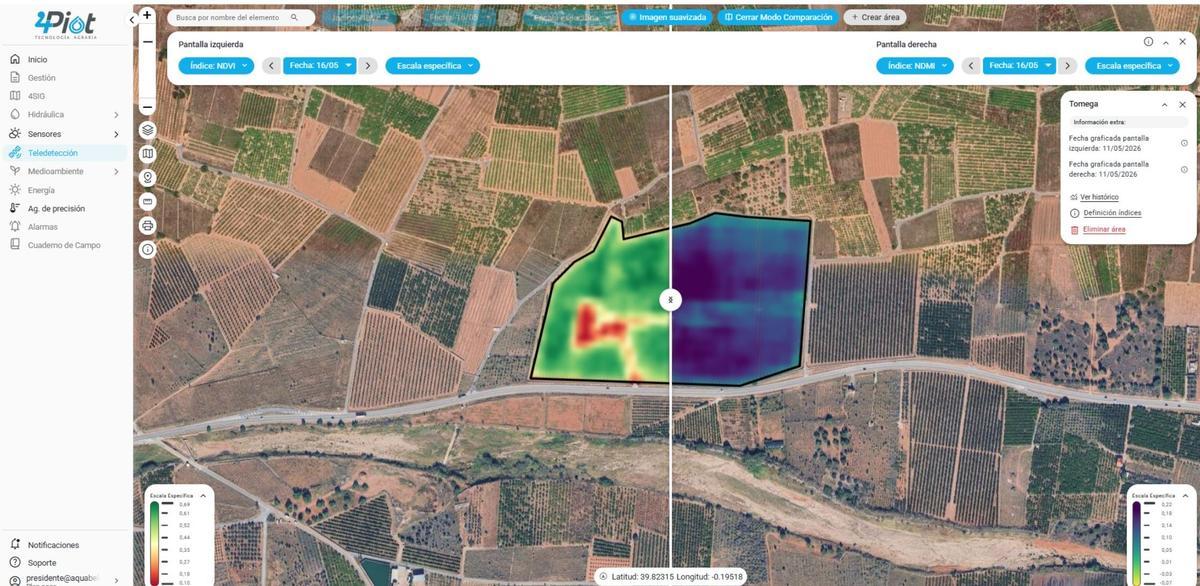Select Teledetección in the sidebar
The width and height of the screenshot is (1200, 586).
[65, 153]
